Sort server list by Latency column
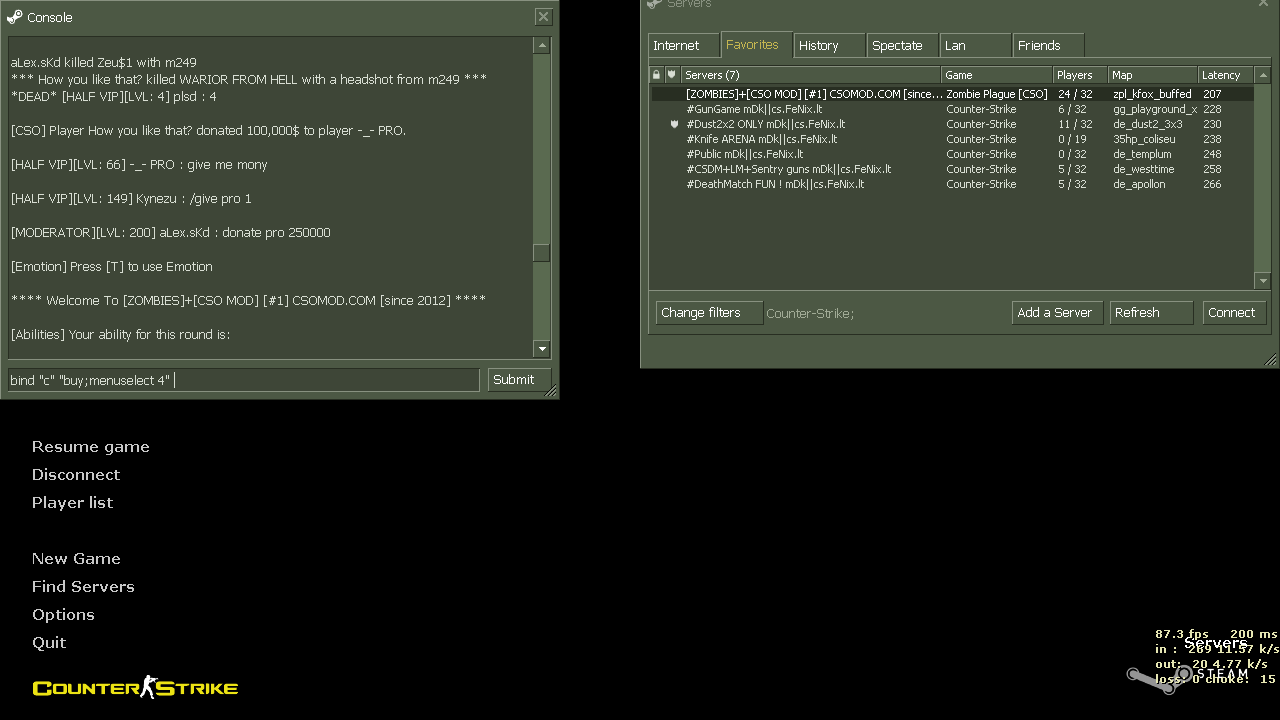Screen dimensions: 1280x720 1225,75
